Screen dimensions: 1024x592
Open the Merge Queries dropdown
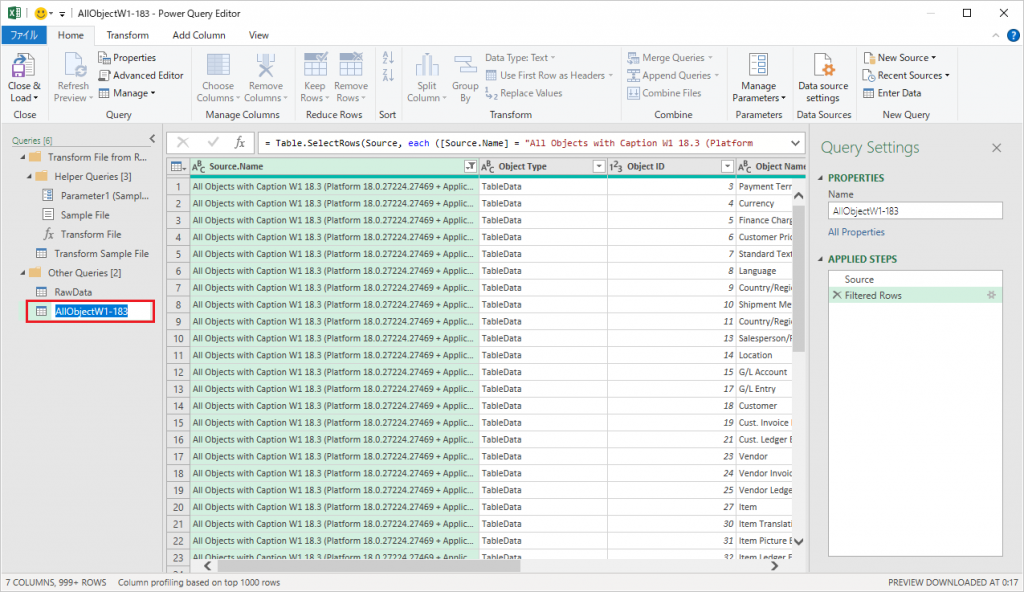pyautogui.click(x=670, y=58)
